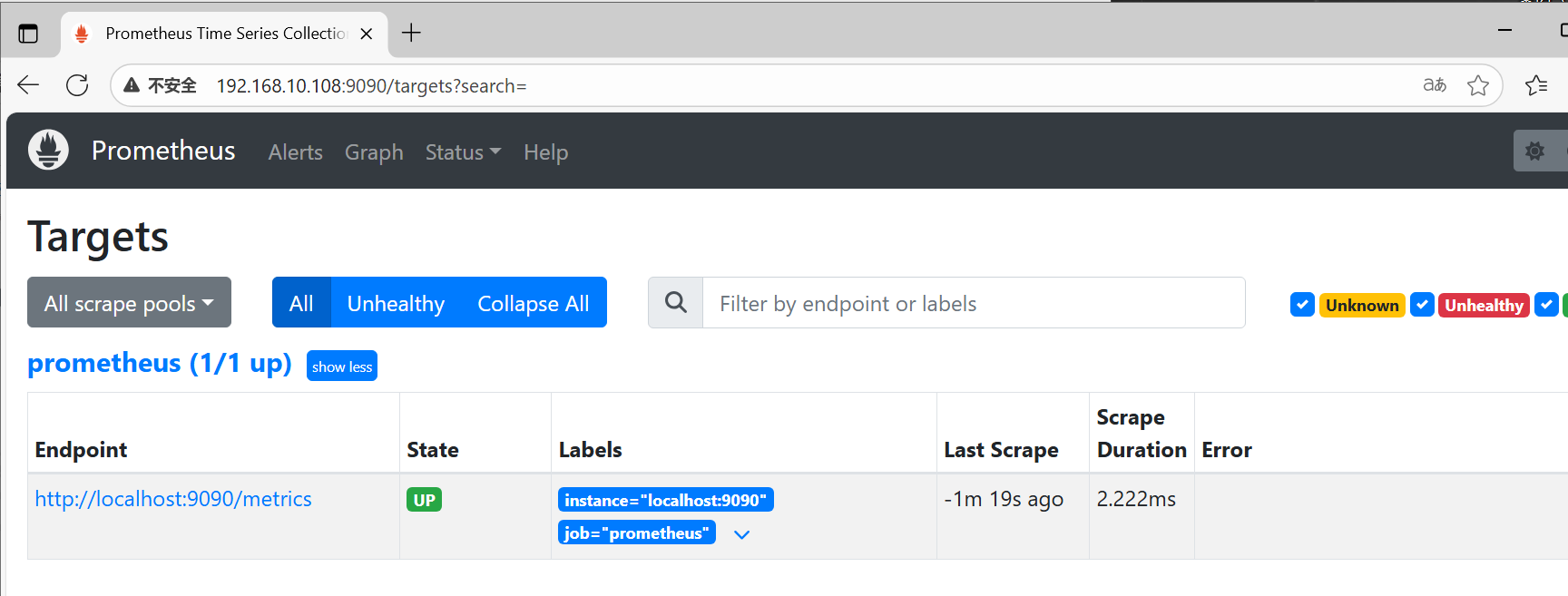Click the Collapse All button
The width and height of the screenshot is (1568, 596).
[534, 302]
